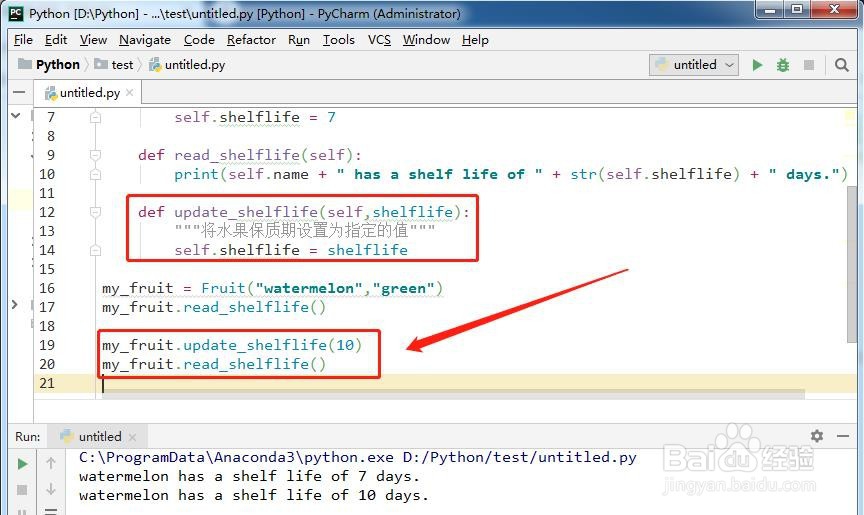Click the up arrow in Run panel
Screen dimensions: 864x515
(x=51, y=463)
